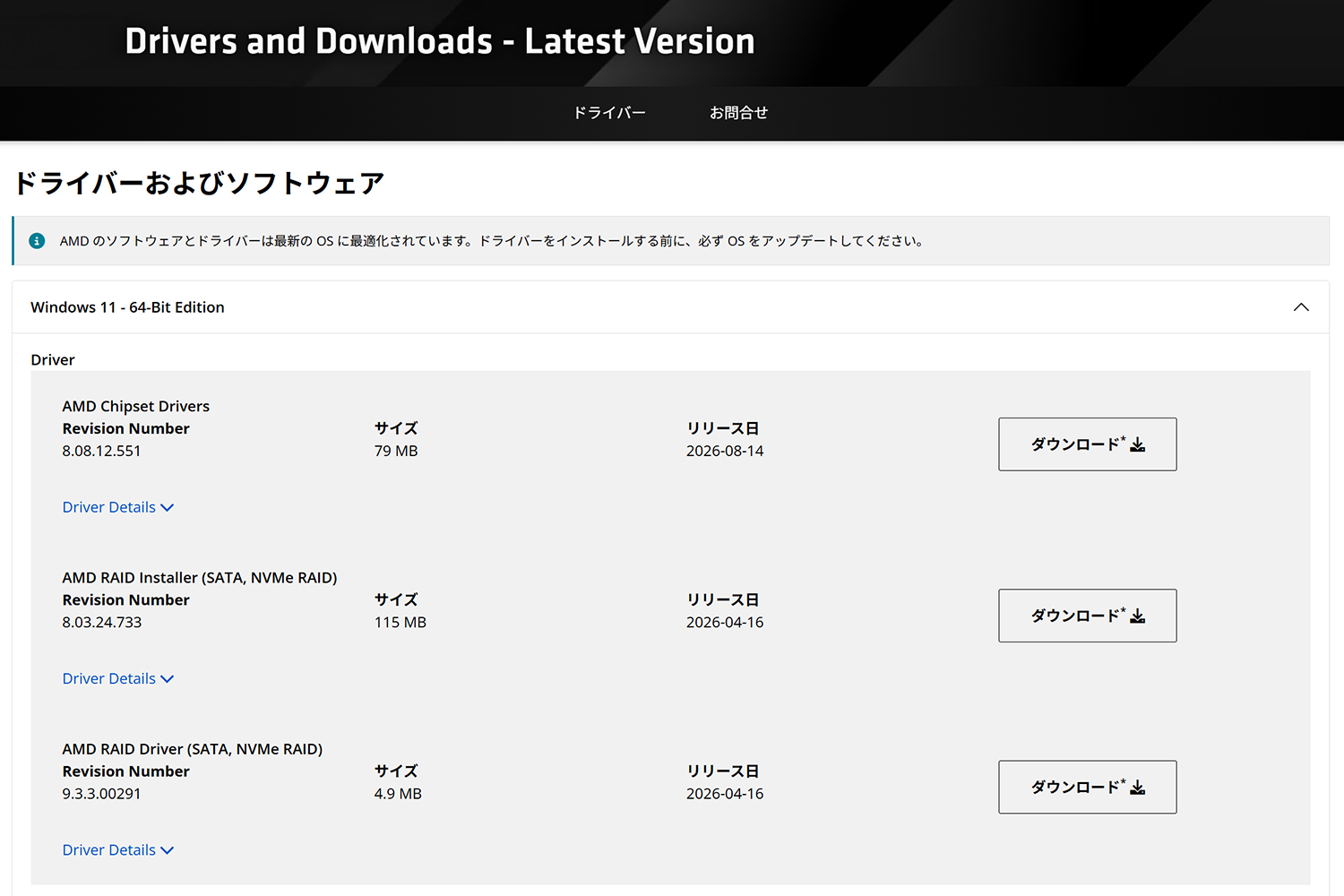
Task: Select the release date 2026-08-14
Action: coord(725,451)
